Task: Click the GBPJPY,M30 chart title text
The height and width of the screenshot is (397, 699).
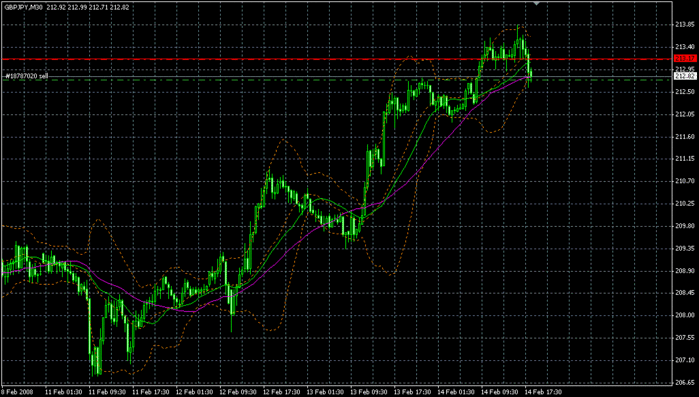Action: coord(23,8)
